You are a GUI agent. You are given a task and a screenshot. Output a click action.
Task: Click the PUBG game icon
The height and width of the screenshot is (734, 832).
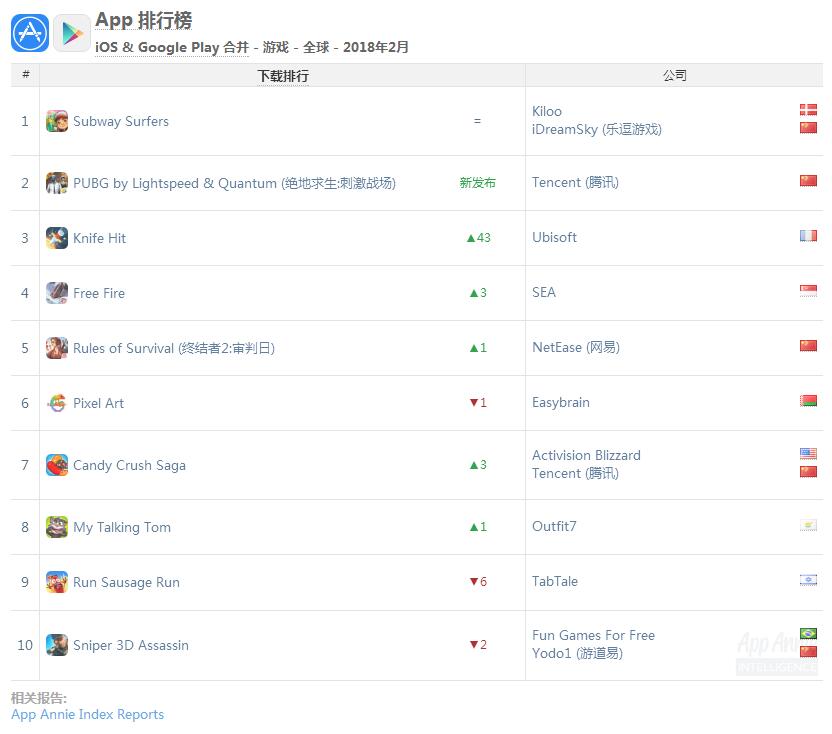click(x=57, y=183)
